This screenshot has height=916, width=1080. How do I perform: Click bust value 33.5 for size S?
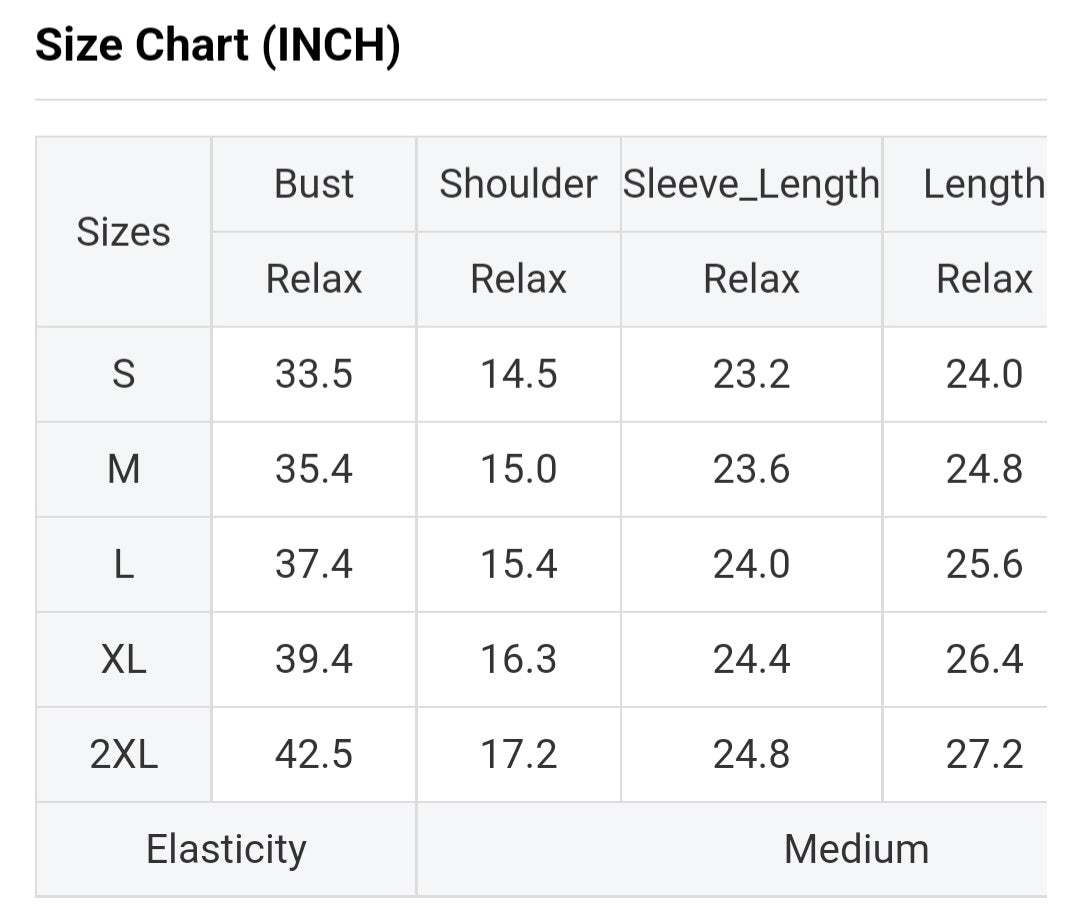click(x=314, y=375)
